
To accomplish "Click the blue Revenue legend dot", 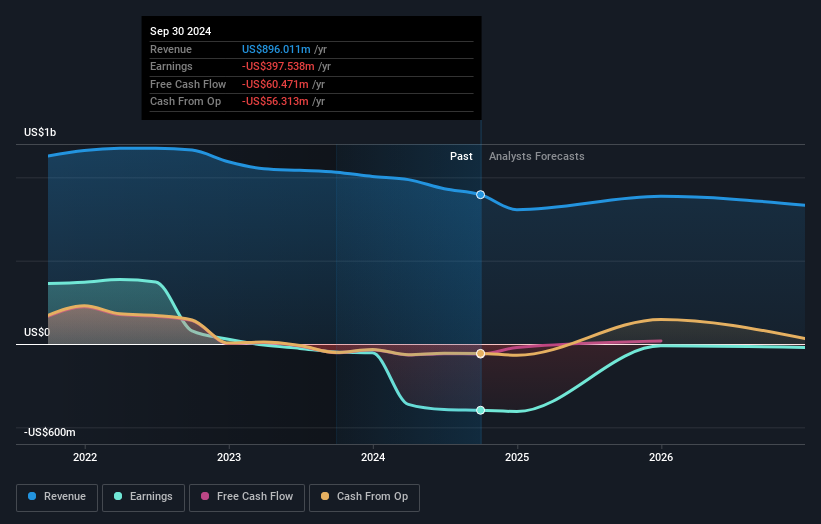I will [x=32, y=496].
